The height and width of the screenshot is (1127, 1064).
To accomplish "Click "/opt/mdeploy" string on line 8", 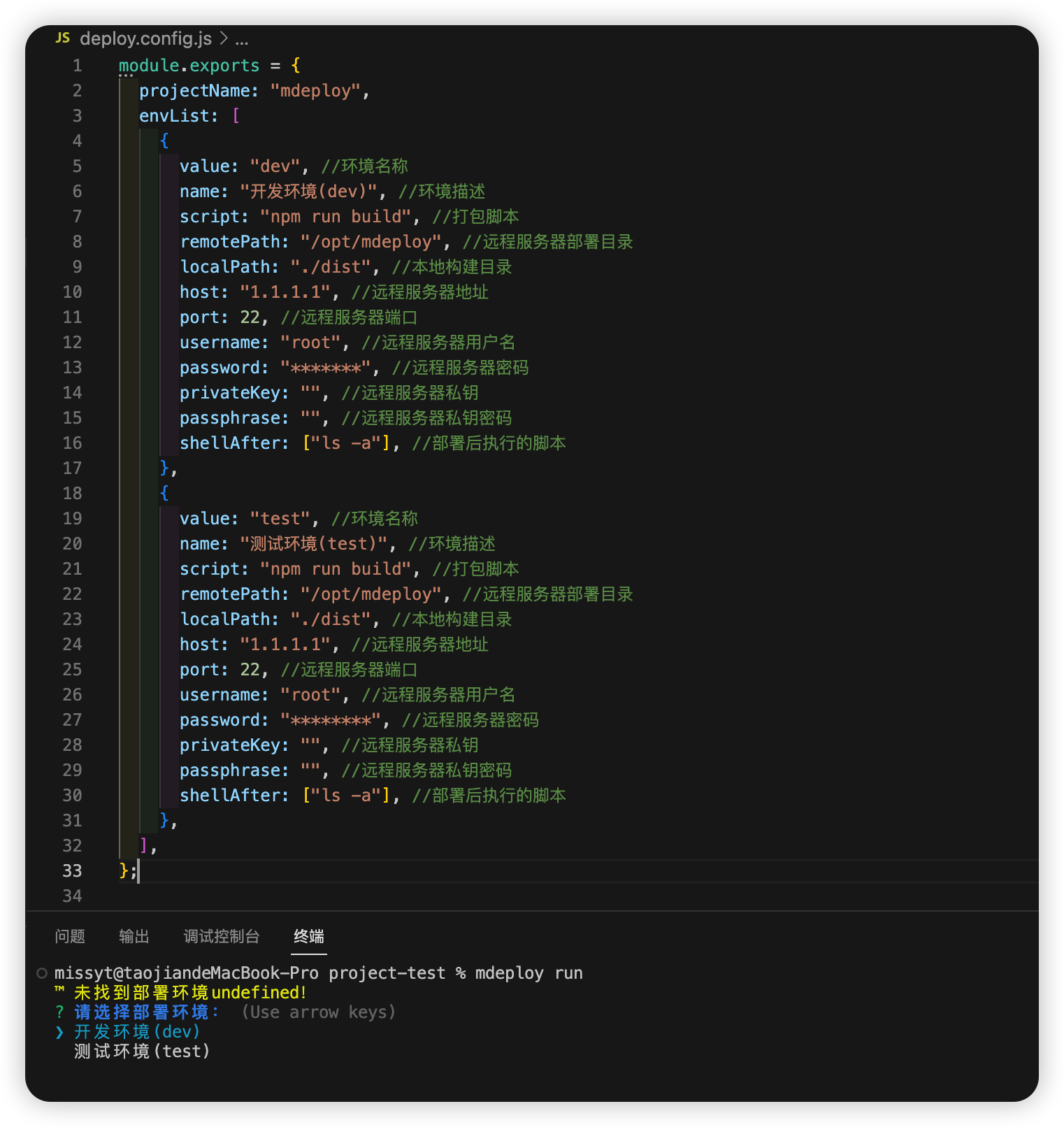I will tap(371, 242).
